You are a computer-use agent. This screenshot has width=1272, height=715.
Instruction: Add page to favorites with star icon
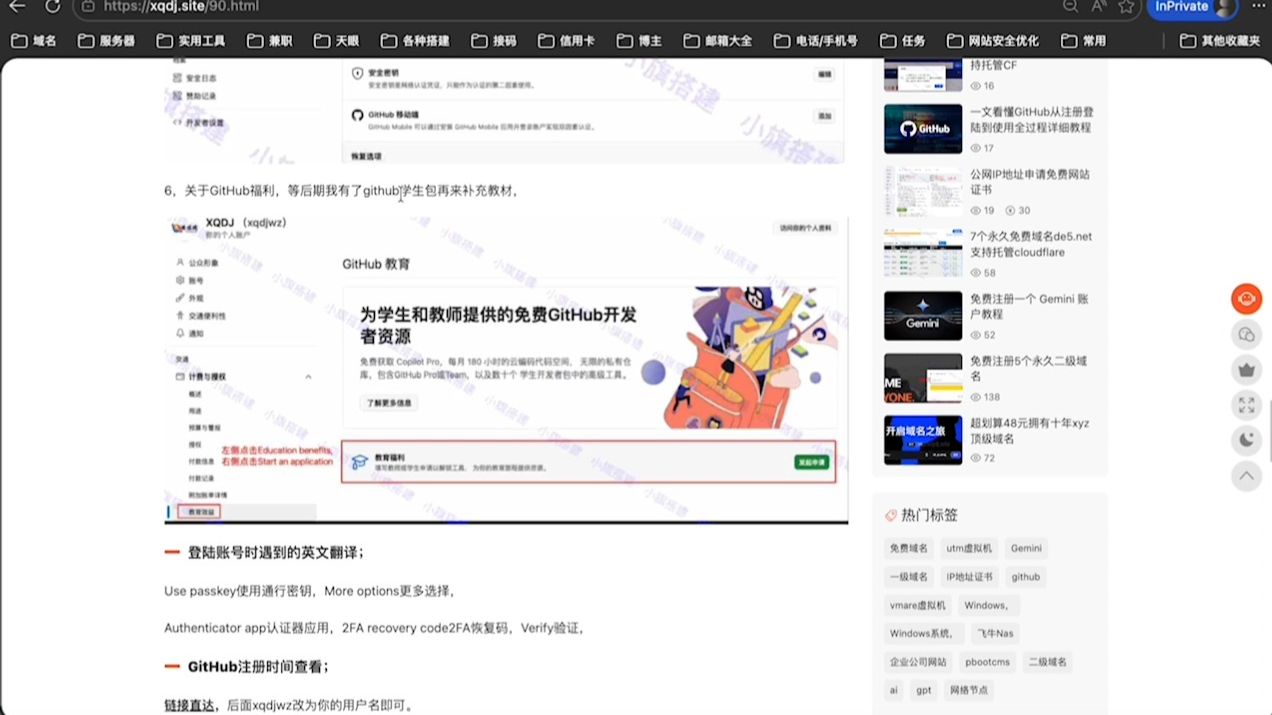coord(1126,7)
